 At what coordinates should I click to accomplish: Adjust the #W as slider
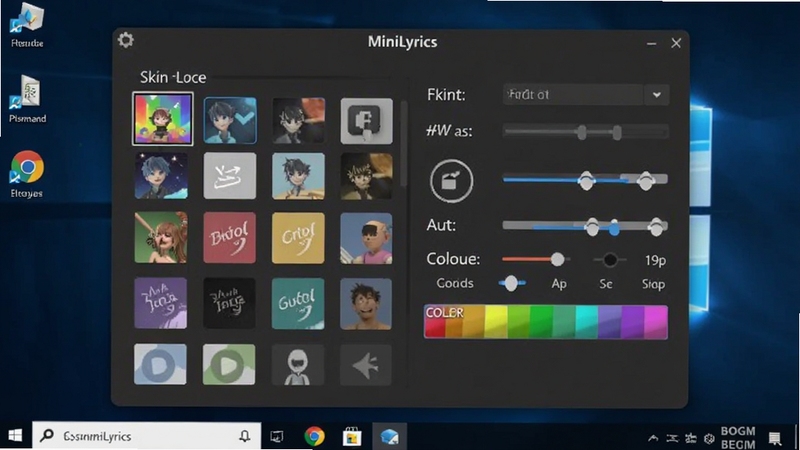coord(585,132)
